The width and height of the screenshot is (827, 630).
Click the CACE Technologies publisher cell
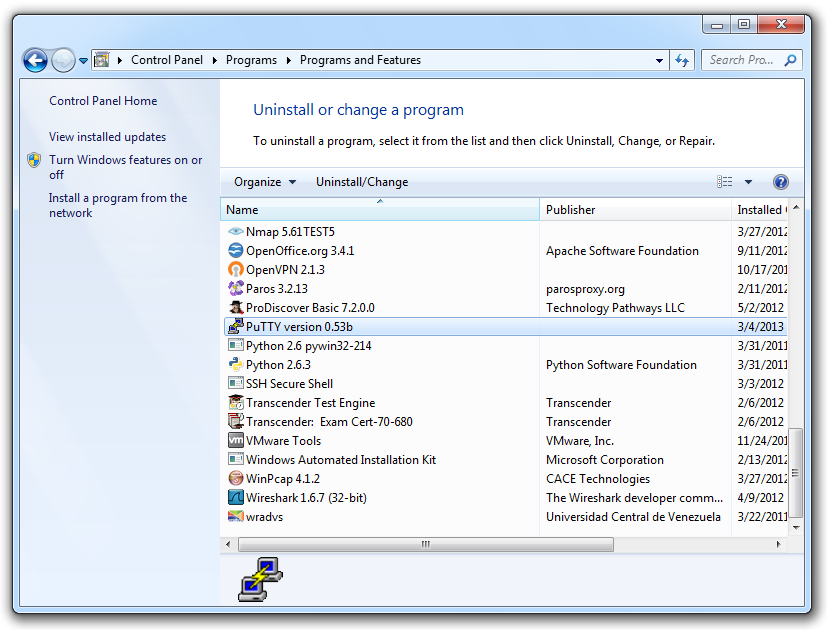click(x=598, y=479)
